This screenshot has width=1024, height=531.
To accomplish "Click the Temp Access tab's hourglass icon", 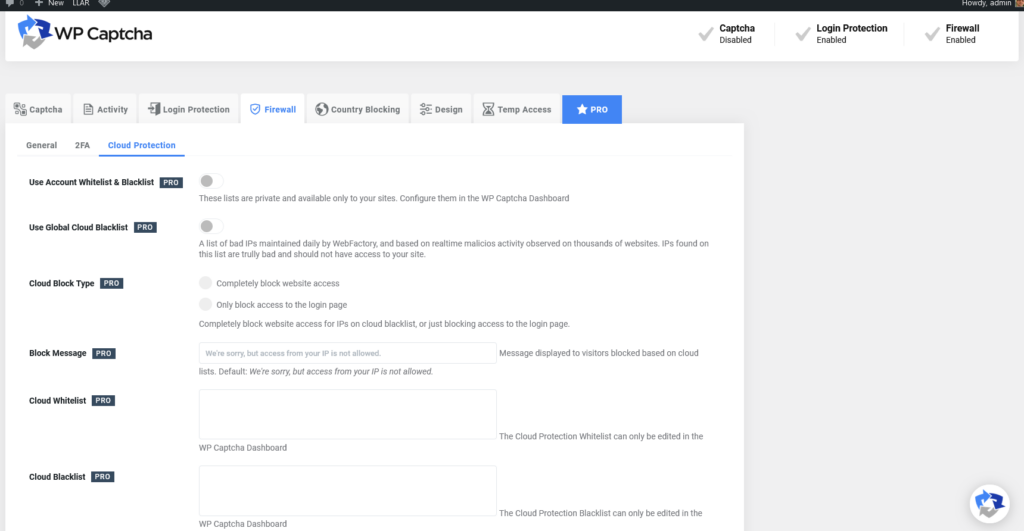I will [488, 109].
